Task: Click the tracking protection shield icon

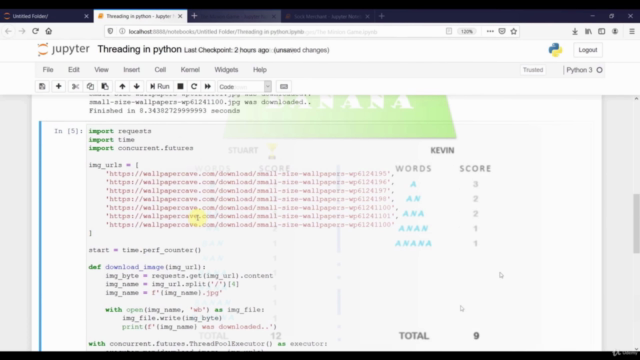Action: pyautogui.click(x=110, y=31)
